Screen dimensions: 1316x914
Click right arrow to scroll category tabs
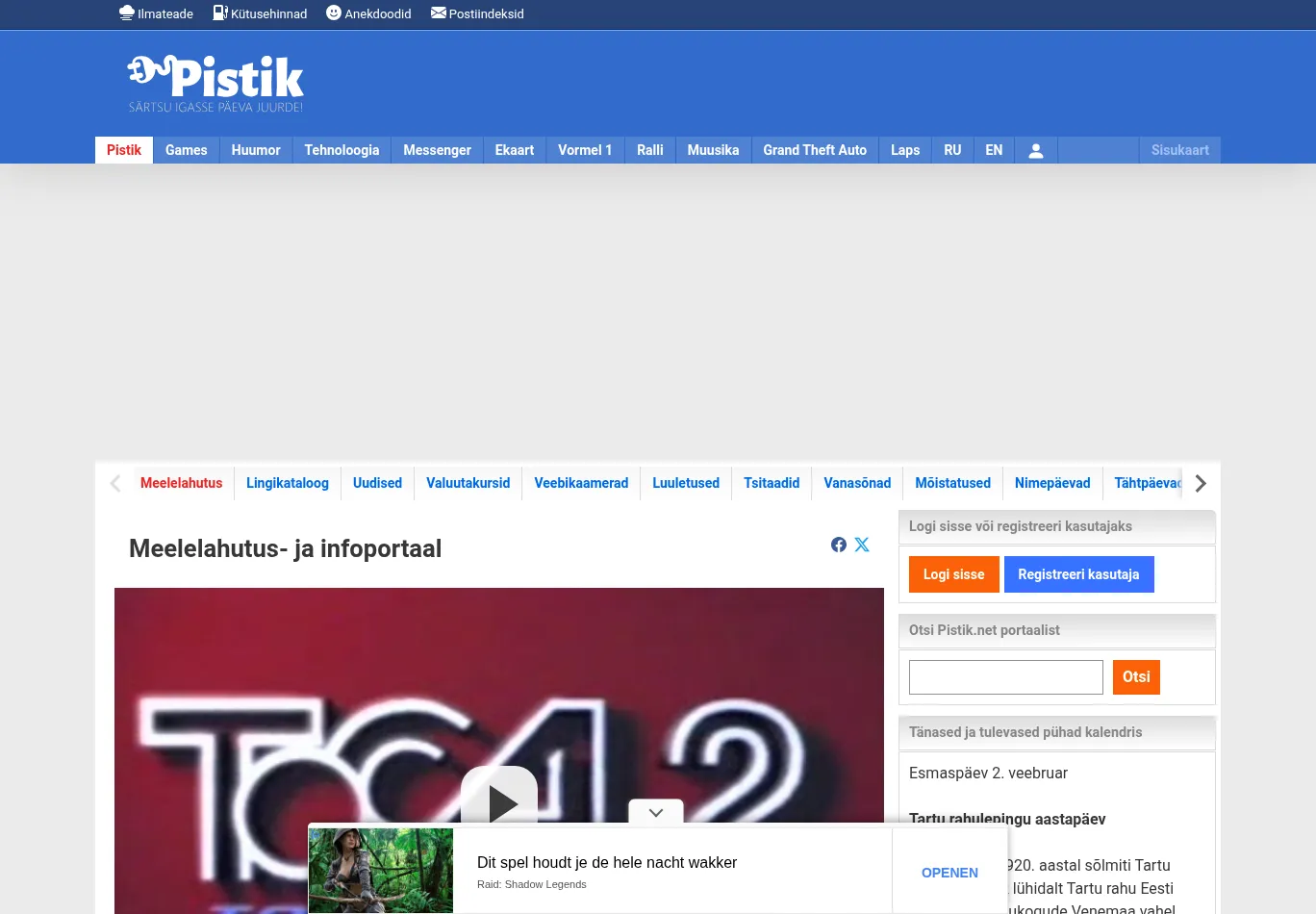[1200, 483]
